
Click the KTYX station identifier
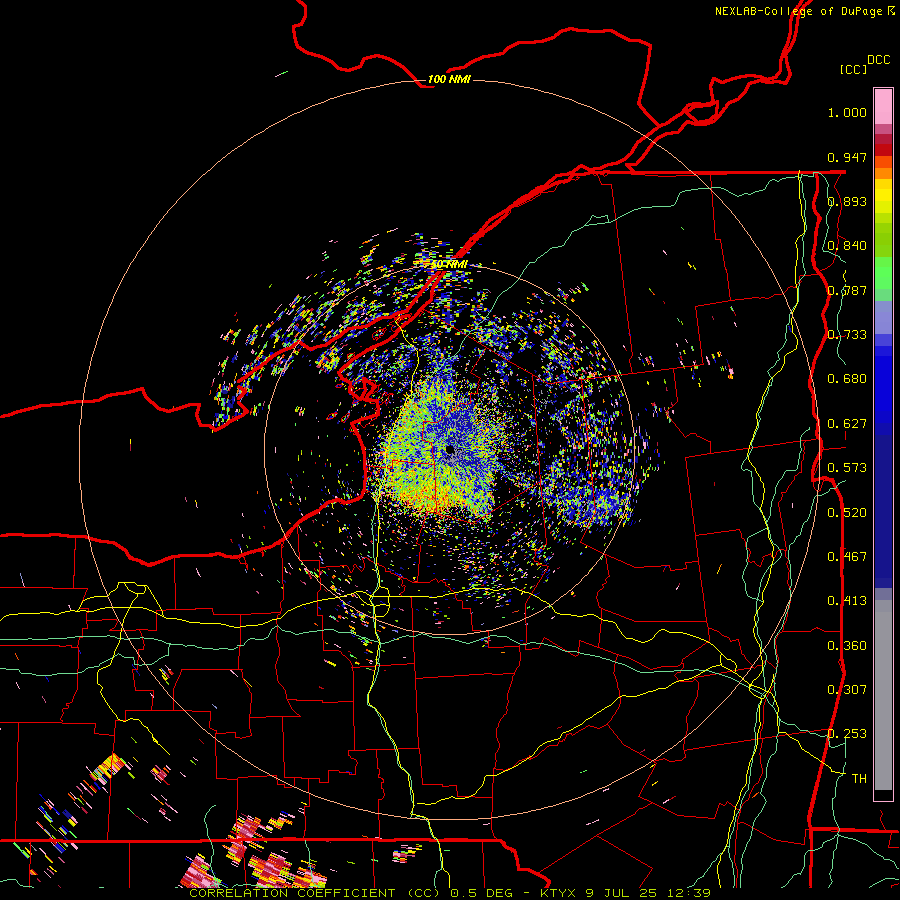tap(557, 893)
